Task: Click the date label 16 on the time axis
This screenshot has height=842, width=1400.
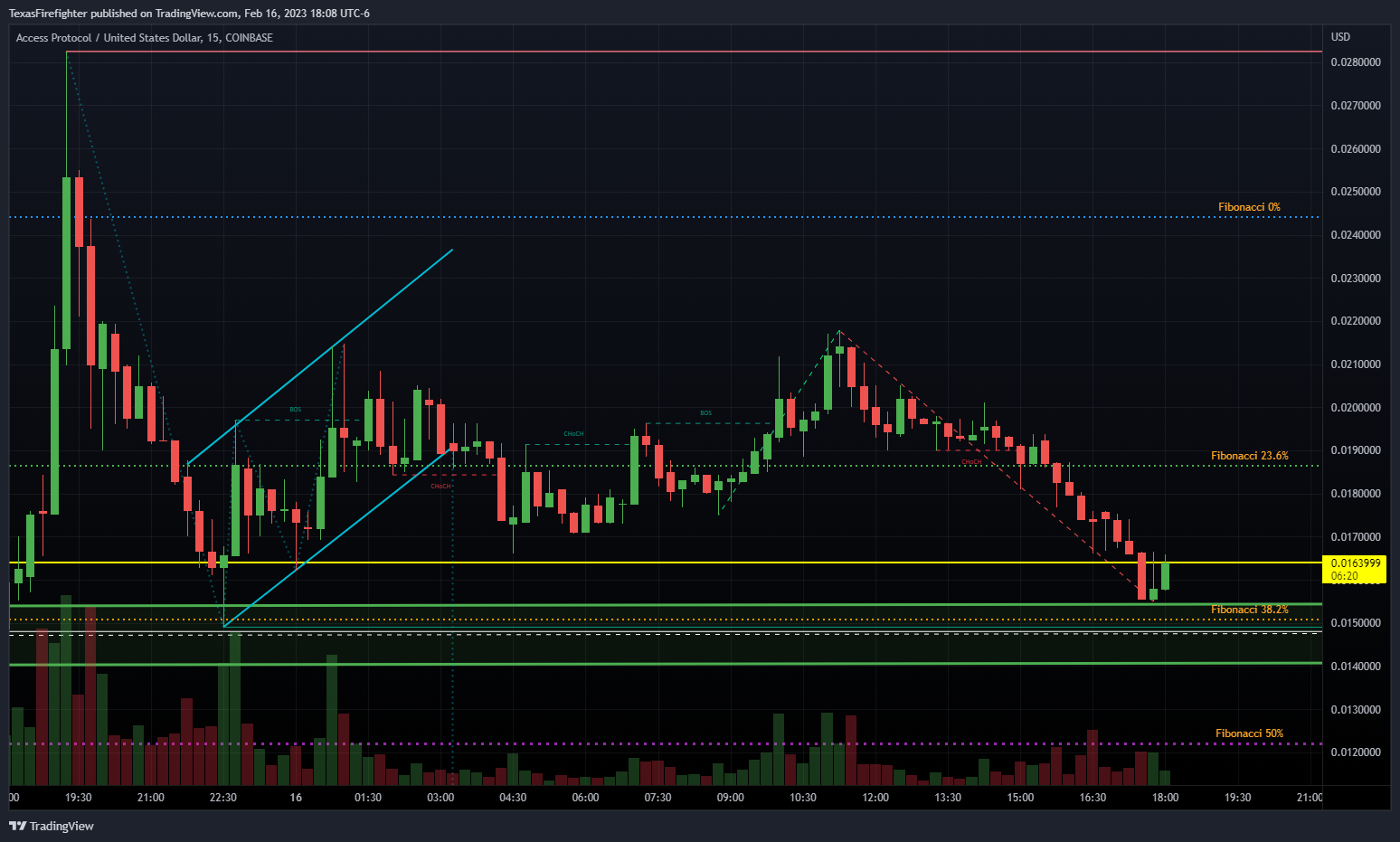Action: coord(296,798)
